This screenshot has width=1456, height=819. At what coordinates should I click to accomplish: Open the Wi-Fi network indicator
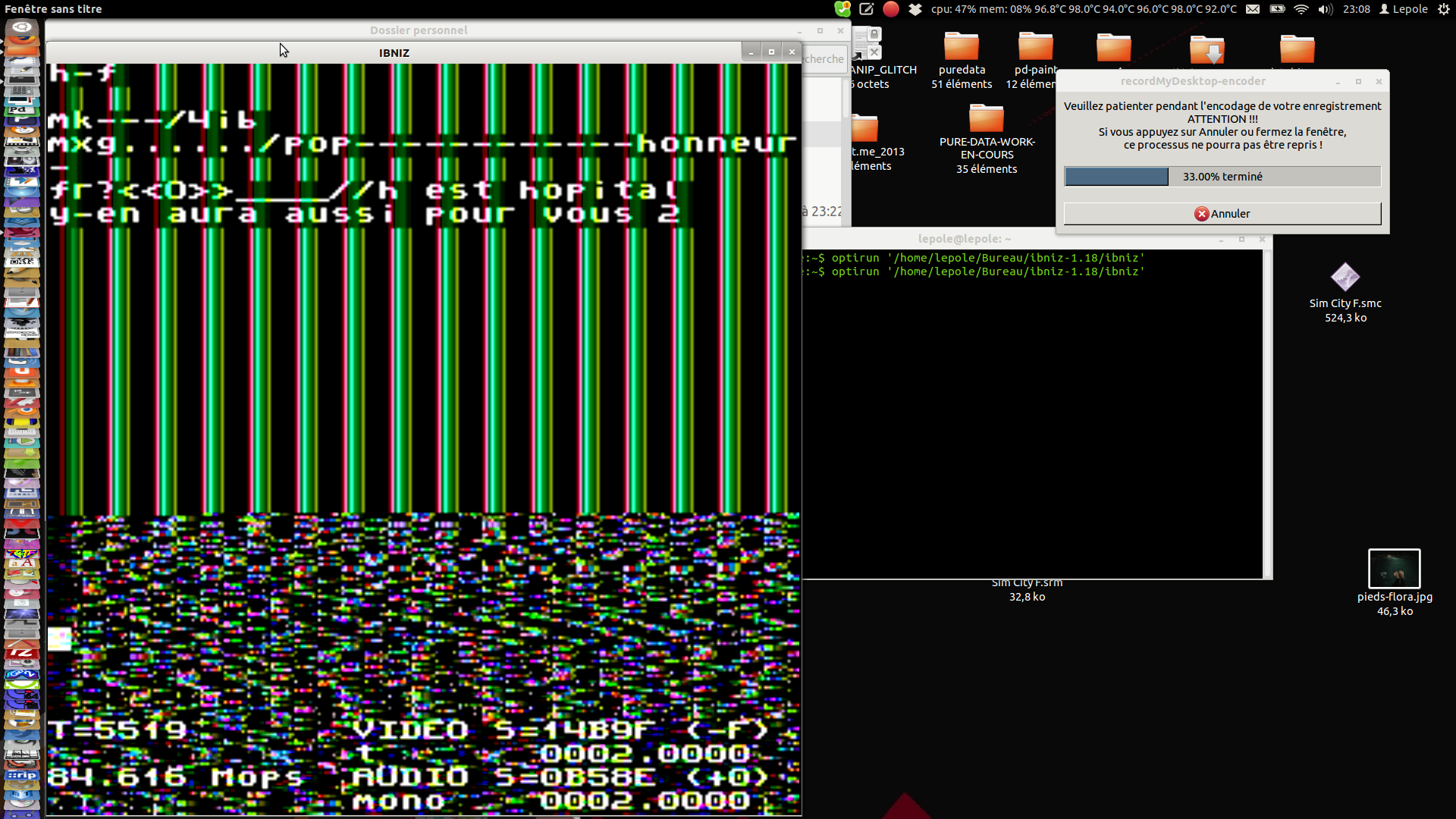[1301, 9]
